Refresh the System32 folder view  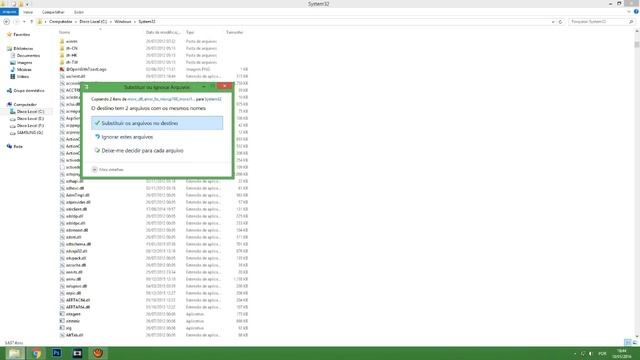560,22
